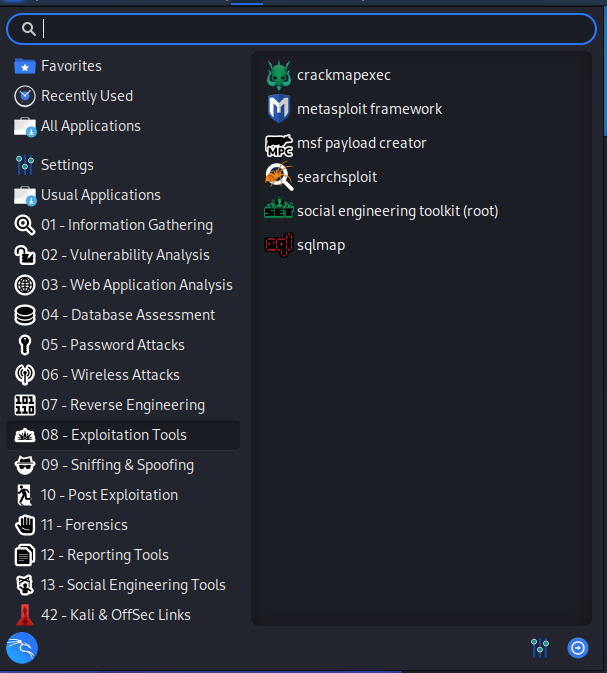Click the Vulnerability Analysis padlock icon

(x=25, y=255)
